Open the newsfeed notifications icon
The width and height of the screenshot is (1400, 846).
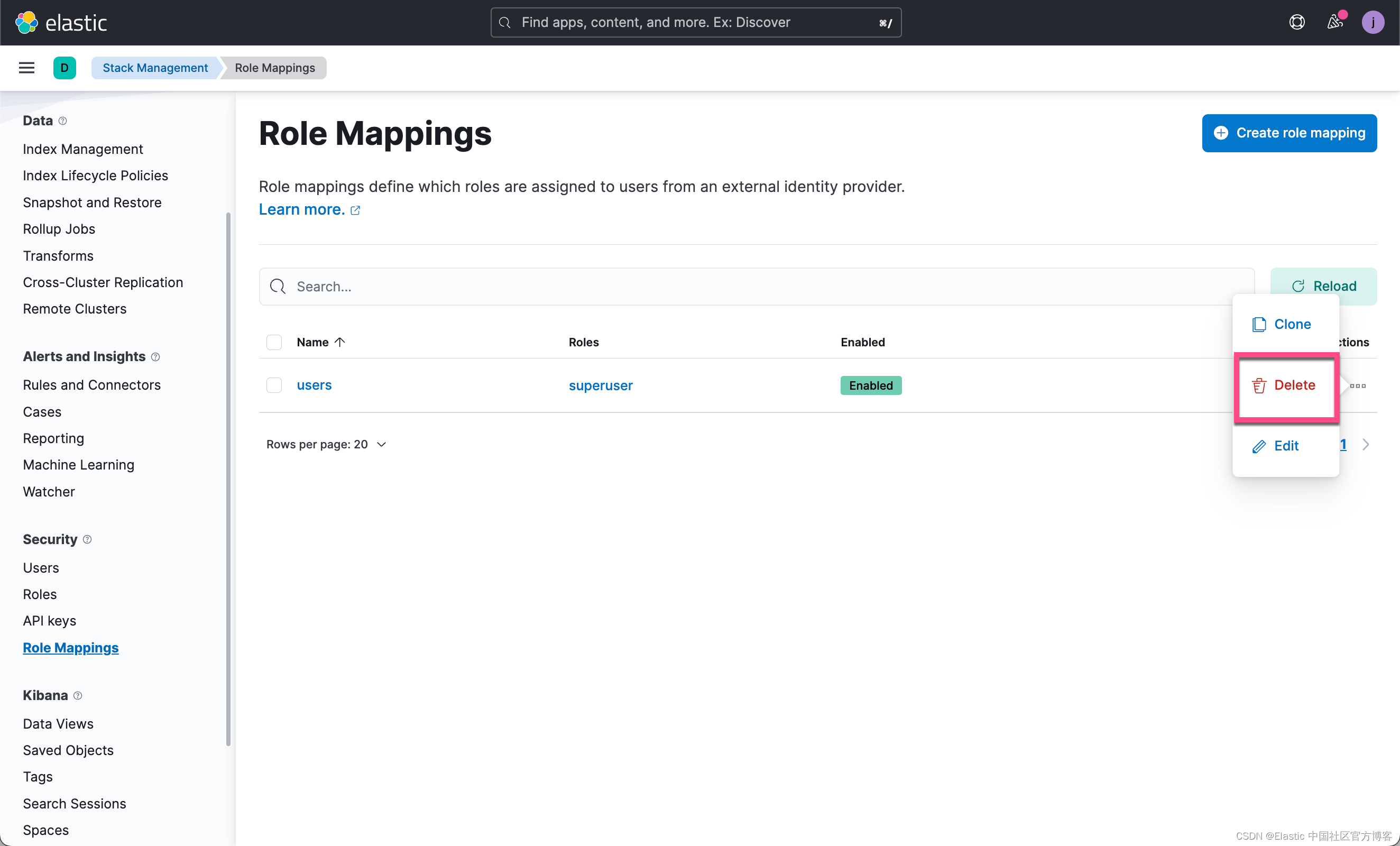(x=1334, y=22)
